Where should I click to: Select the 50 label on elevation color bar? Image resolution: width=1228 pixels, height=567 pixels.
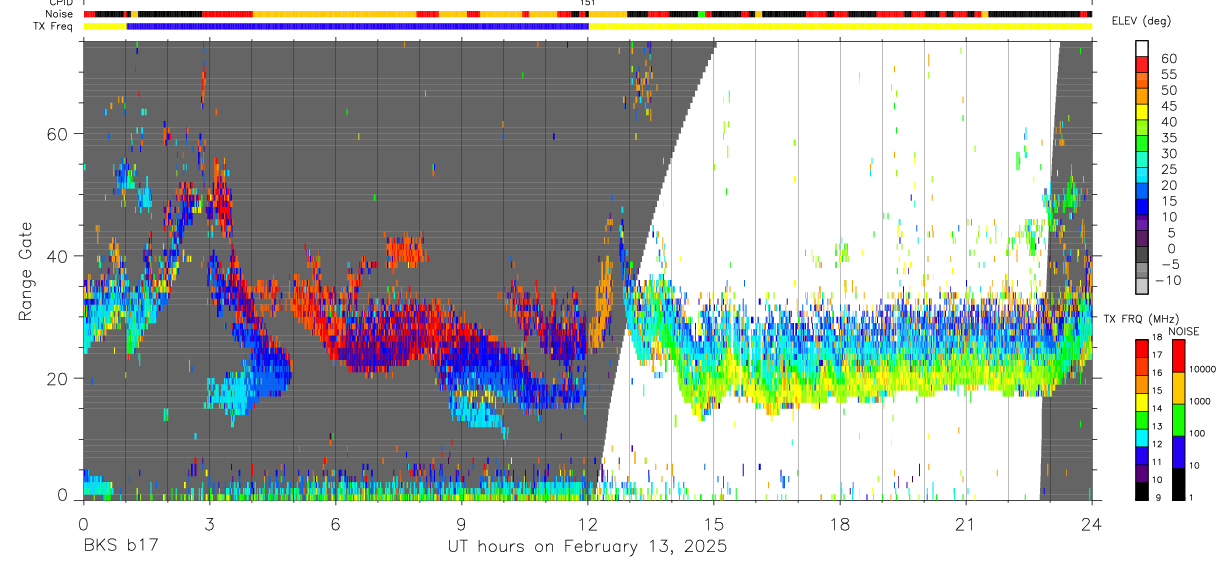click(1167, 90)
